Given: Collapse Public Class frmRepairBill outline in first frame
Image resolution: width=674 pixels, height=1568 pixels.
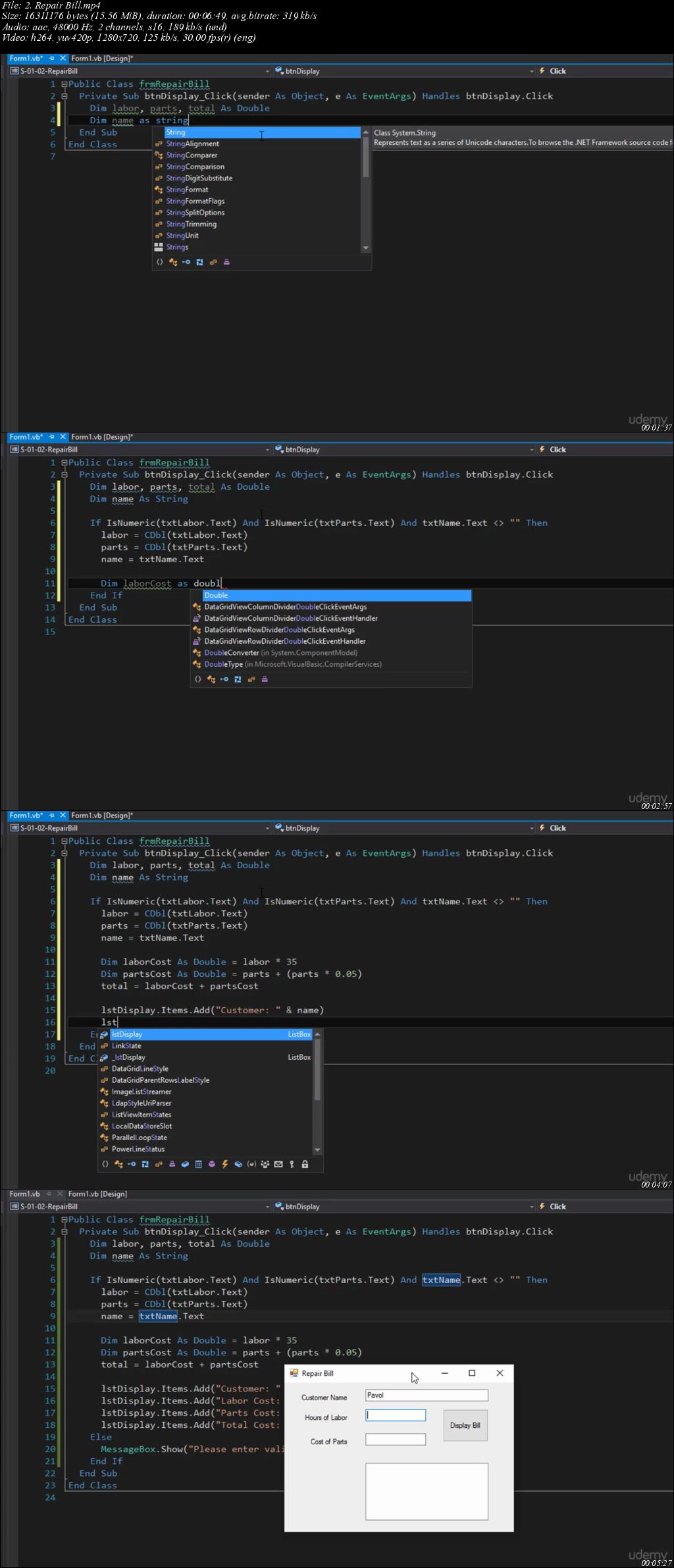Looking at the screenshot, I should (x=64, y=84).
